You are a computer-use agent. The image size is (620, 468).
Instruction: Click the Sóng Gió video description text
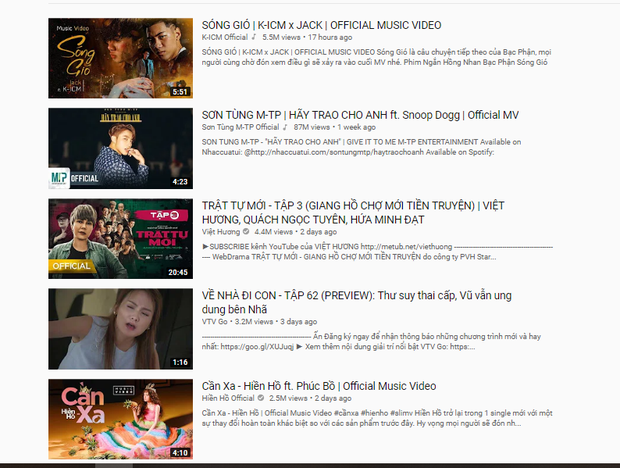(x=376, y=57)
